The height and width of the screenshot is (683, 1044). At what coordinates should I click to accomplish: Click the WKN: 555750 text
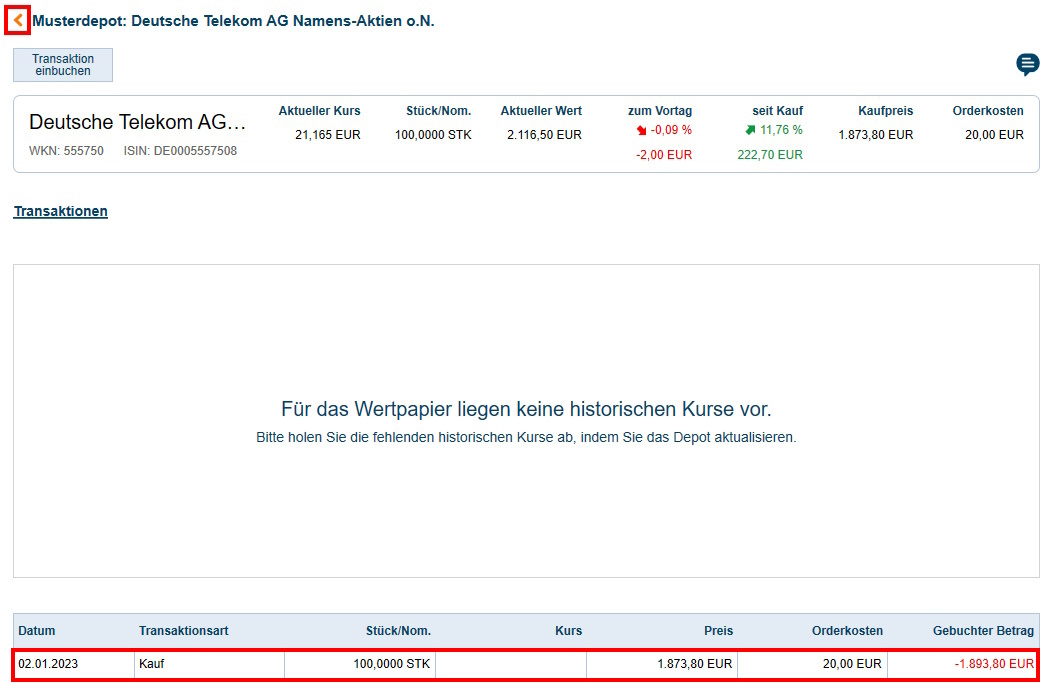click(x=66, y=151)
